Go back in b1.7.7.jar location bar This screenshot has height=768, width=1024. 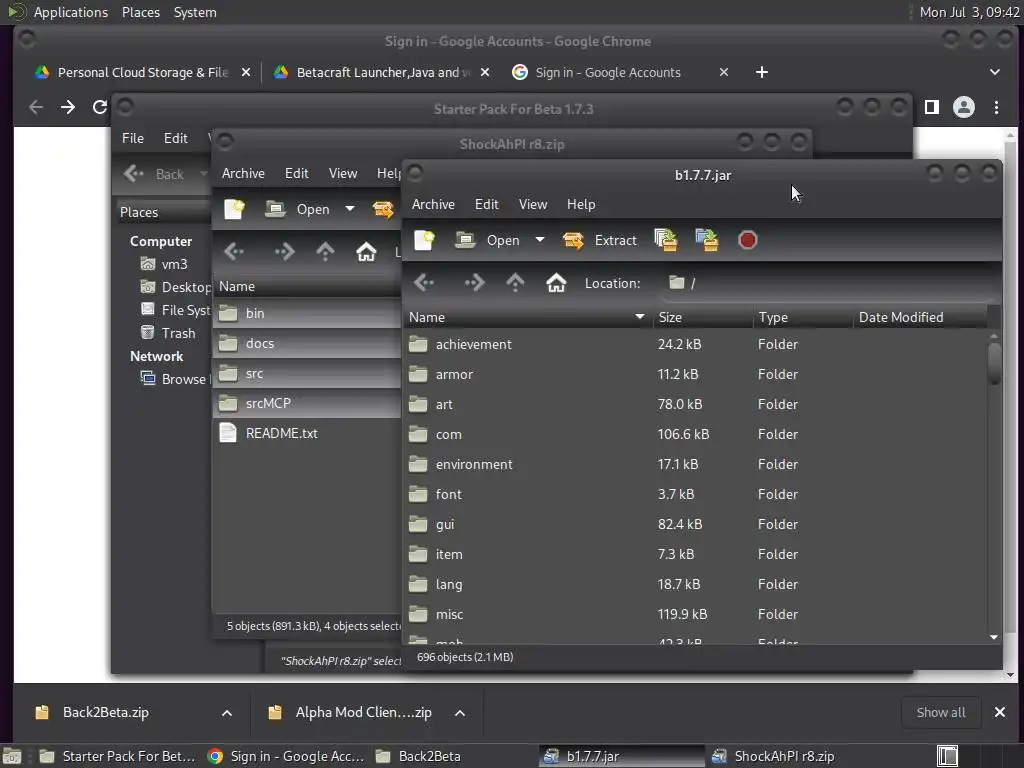tap(424, 283)
